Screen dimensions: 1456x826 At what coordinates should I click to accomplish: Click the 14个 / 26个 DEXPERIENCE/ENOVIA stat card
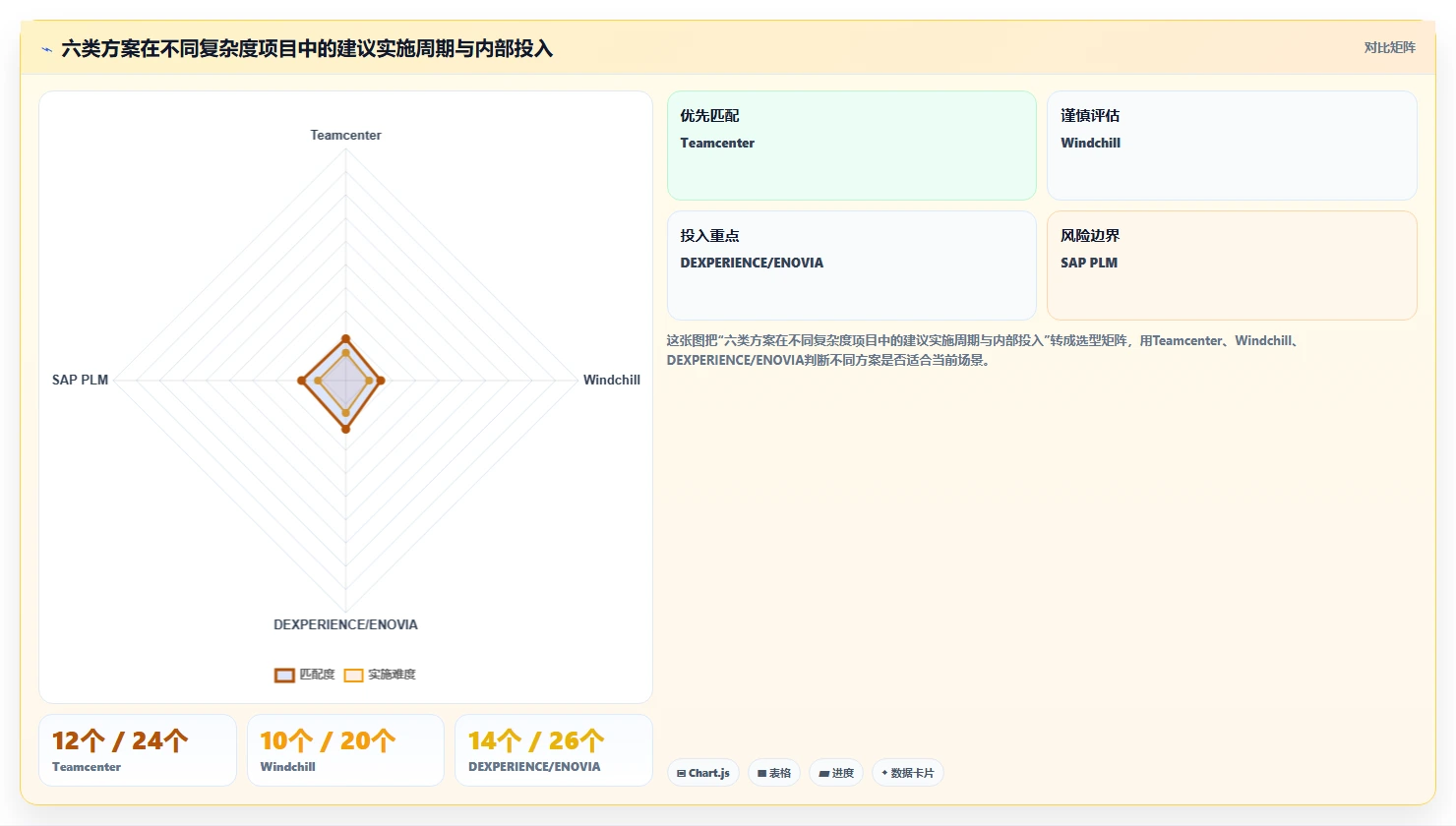(x=554, y=750)
